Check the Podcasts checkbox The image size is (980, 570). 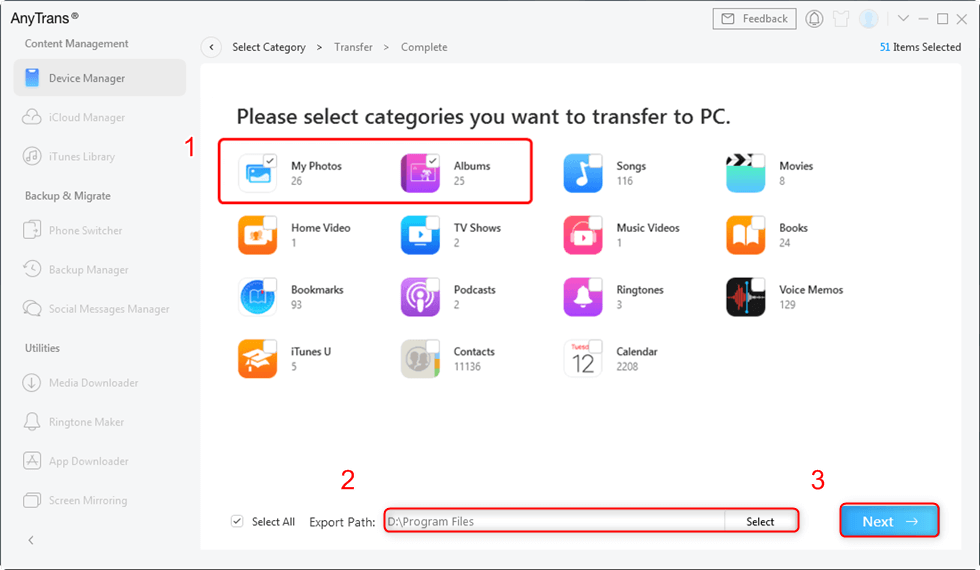tap(432, 284)
